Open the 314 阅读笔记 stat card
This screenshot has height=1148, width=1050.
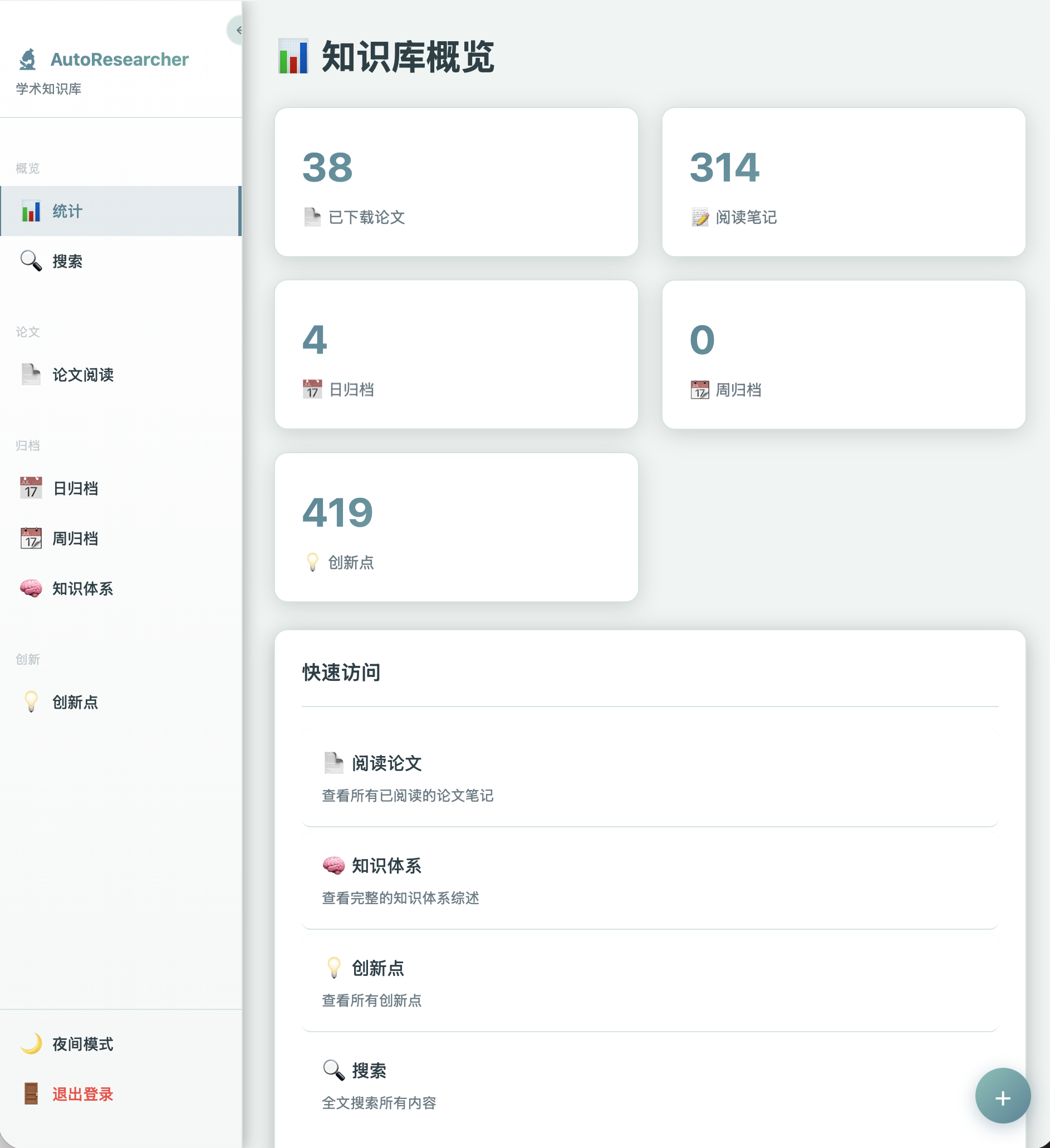pyautogui.click(x=843, y=182)
